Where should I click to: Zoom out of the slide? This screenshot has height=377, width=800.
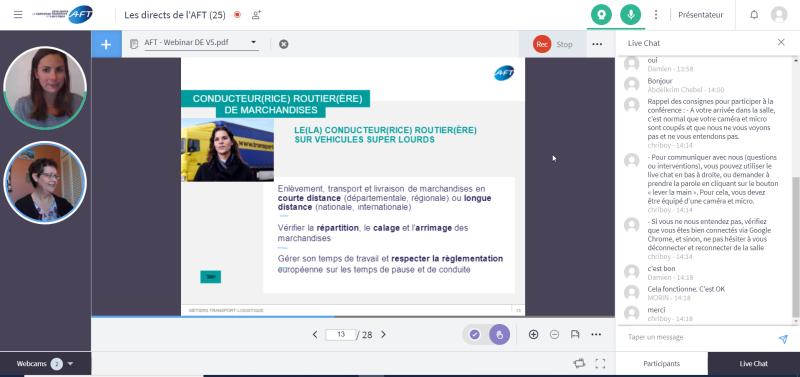pos(555,335)
